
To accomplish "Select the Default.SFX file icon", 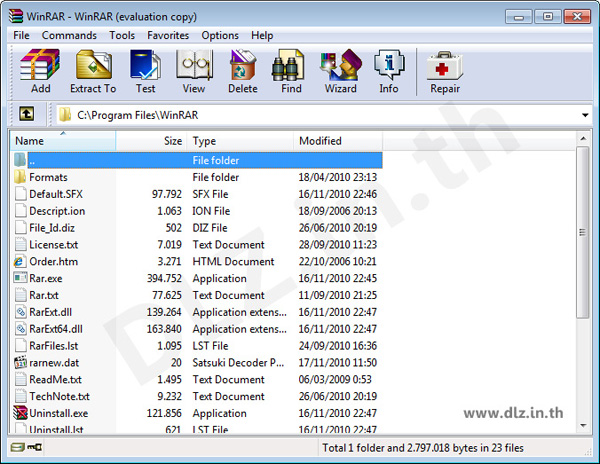I will coord(20,194).
